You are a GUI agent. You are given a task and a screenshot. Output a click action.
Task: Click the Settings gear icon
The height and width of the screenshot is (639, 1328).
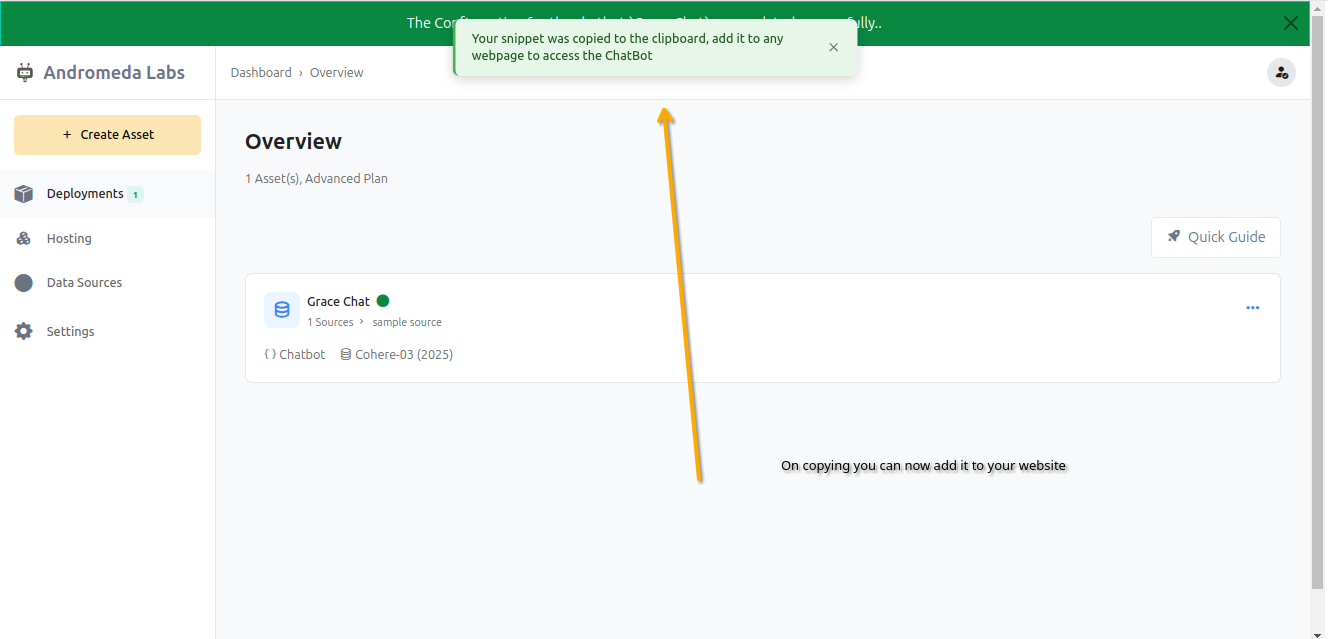pyautogui.click(x=24, y=331)
